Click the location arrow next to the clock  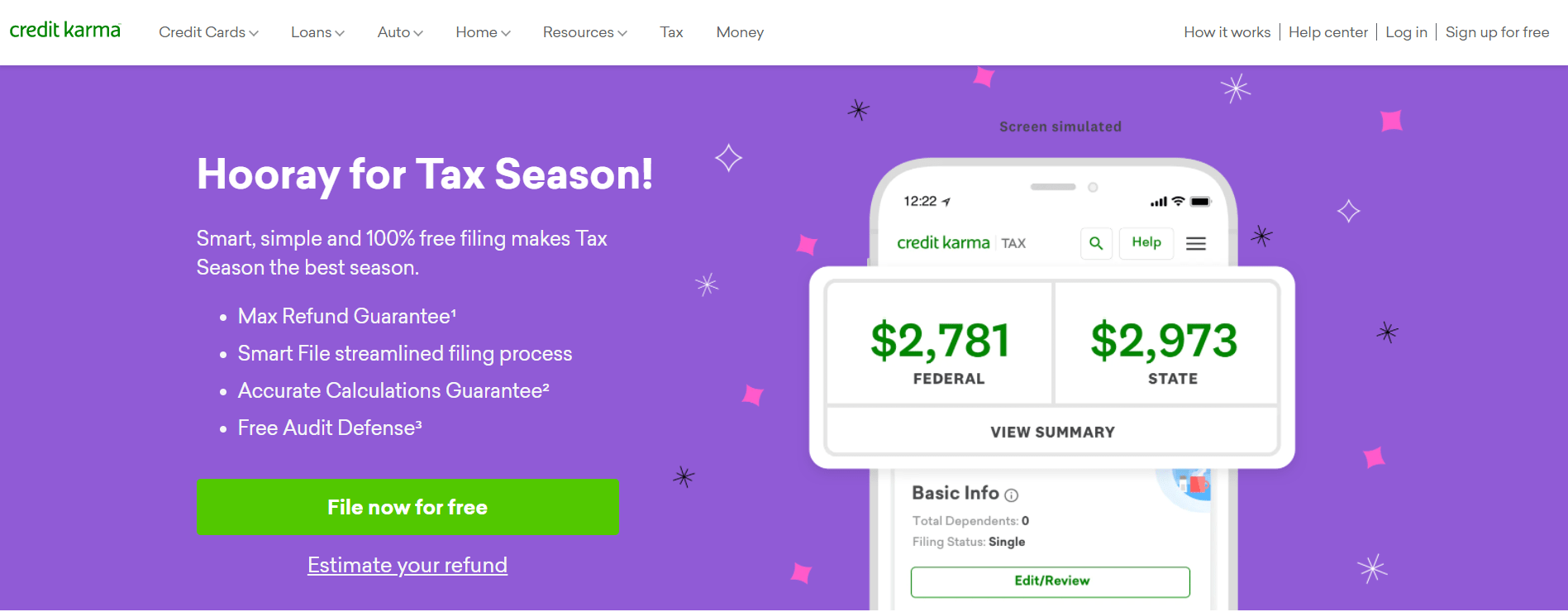pos(945,199)
